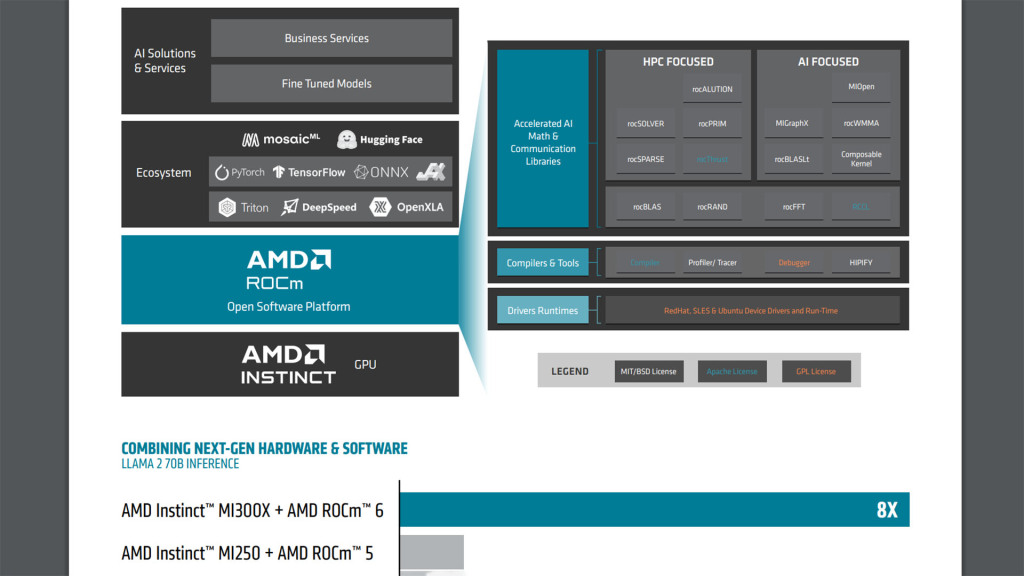Click the rocThrust library box
The image size is (1024, 576).
pyautogui.click(x=712, y=159)
